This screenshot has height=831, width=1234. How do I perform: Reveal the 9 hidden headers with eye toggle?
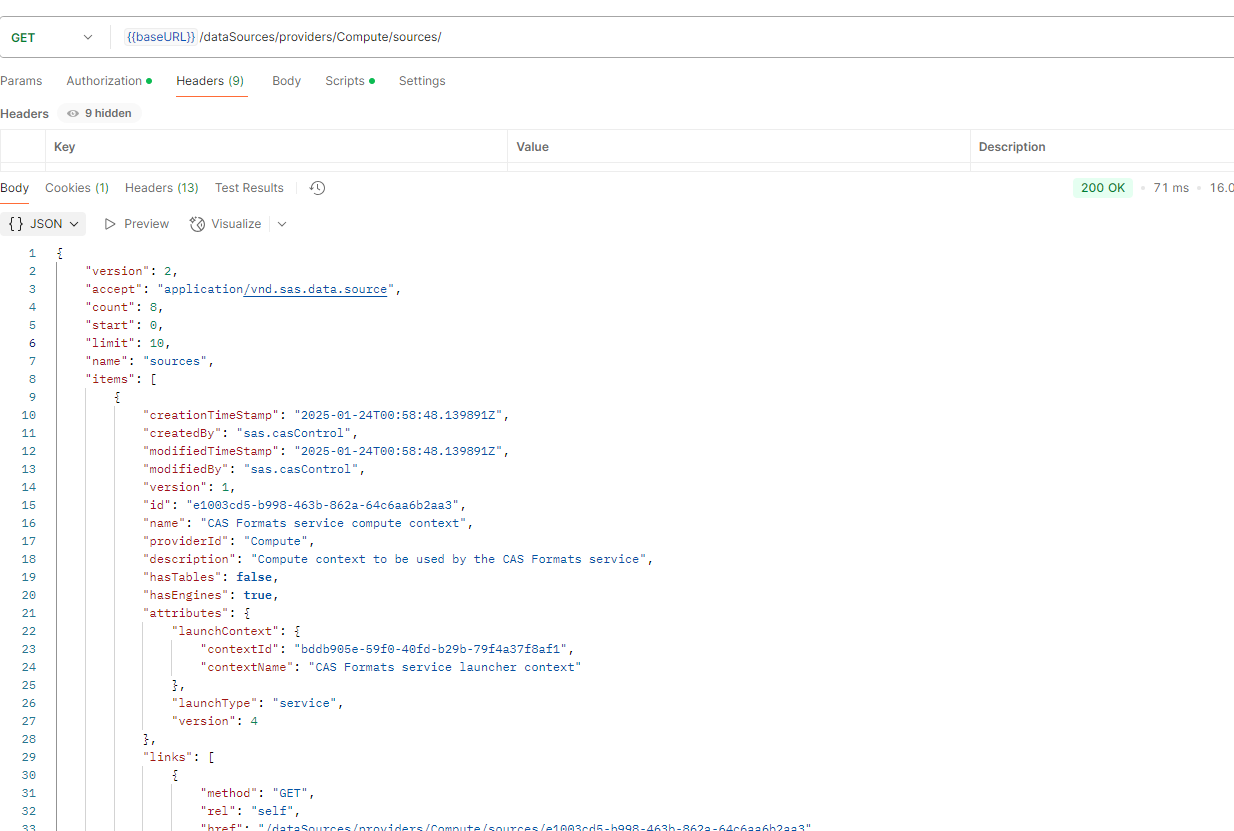coord(97,113)
